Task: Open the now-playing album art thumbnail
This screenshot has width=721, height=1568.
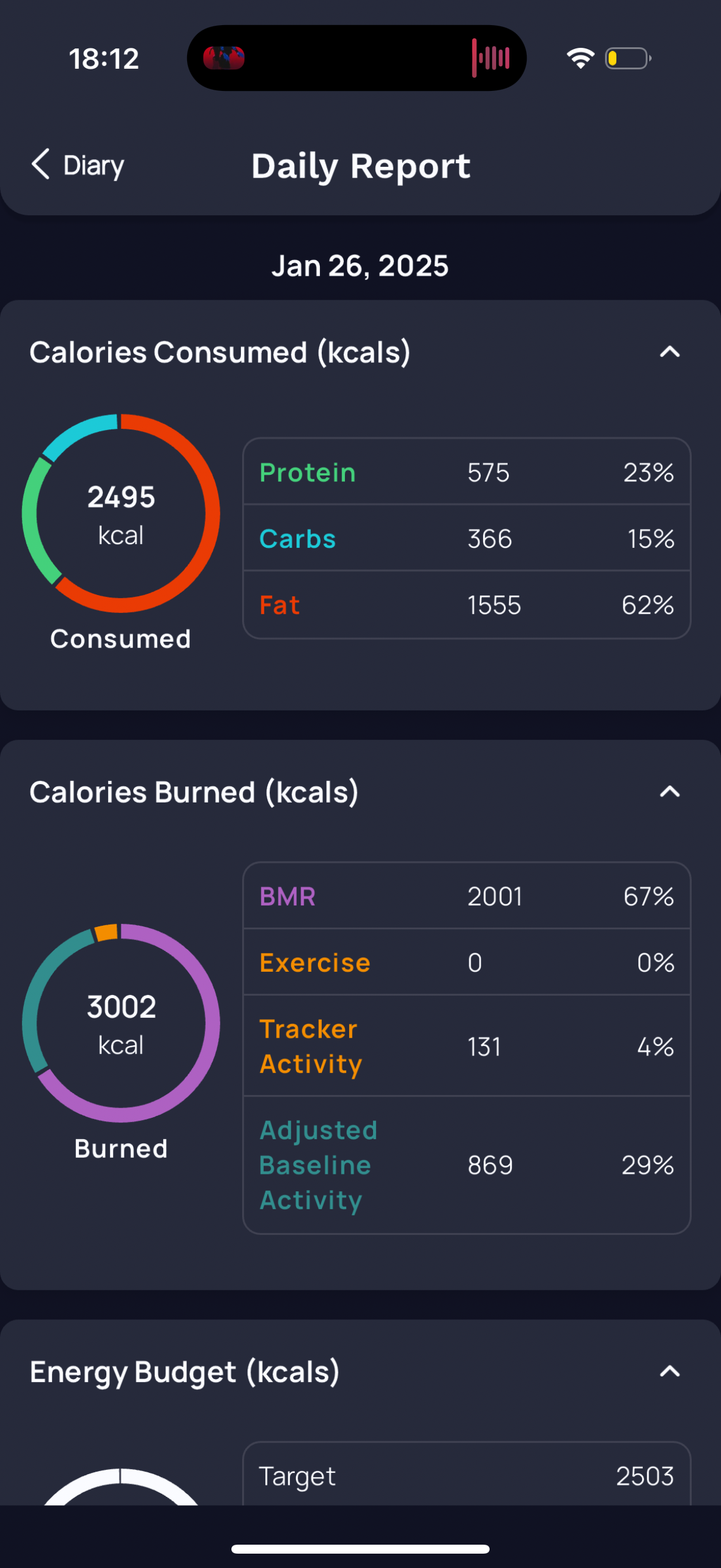Action: click(224, 59)
